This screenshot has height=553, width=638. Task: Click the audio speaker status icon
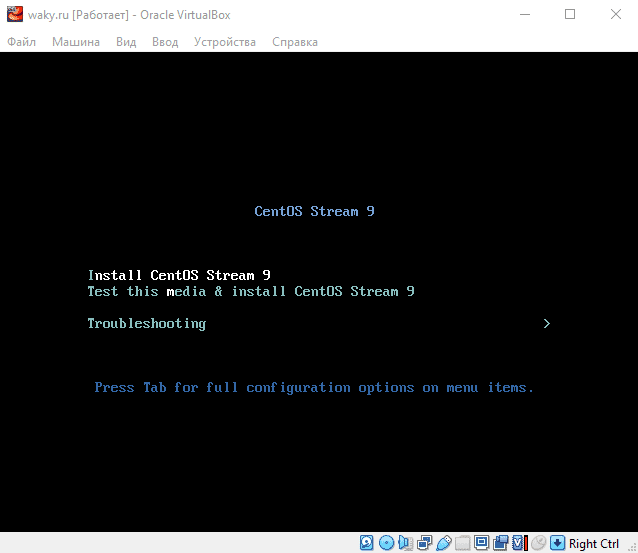click(x=405, y=543)
